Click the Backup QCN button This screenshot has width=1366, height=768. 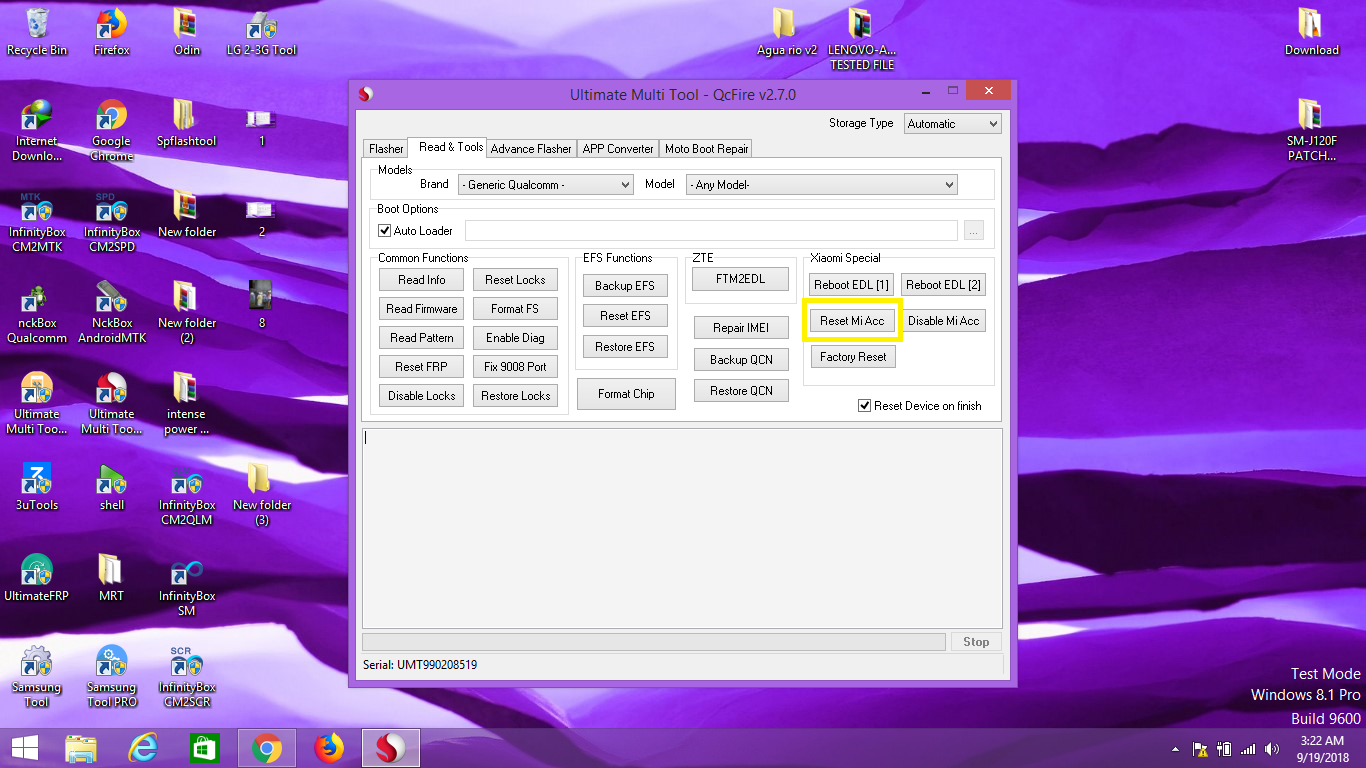tap(741, 360)
